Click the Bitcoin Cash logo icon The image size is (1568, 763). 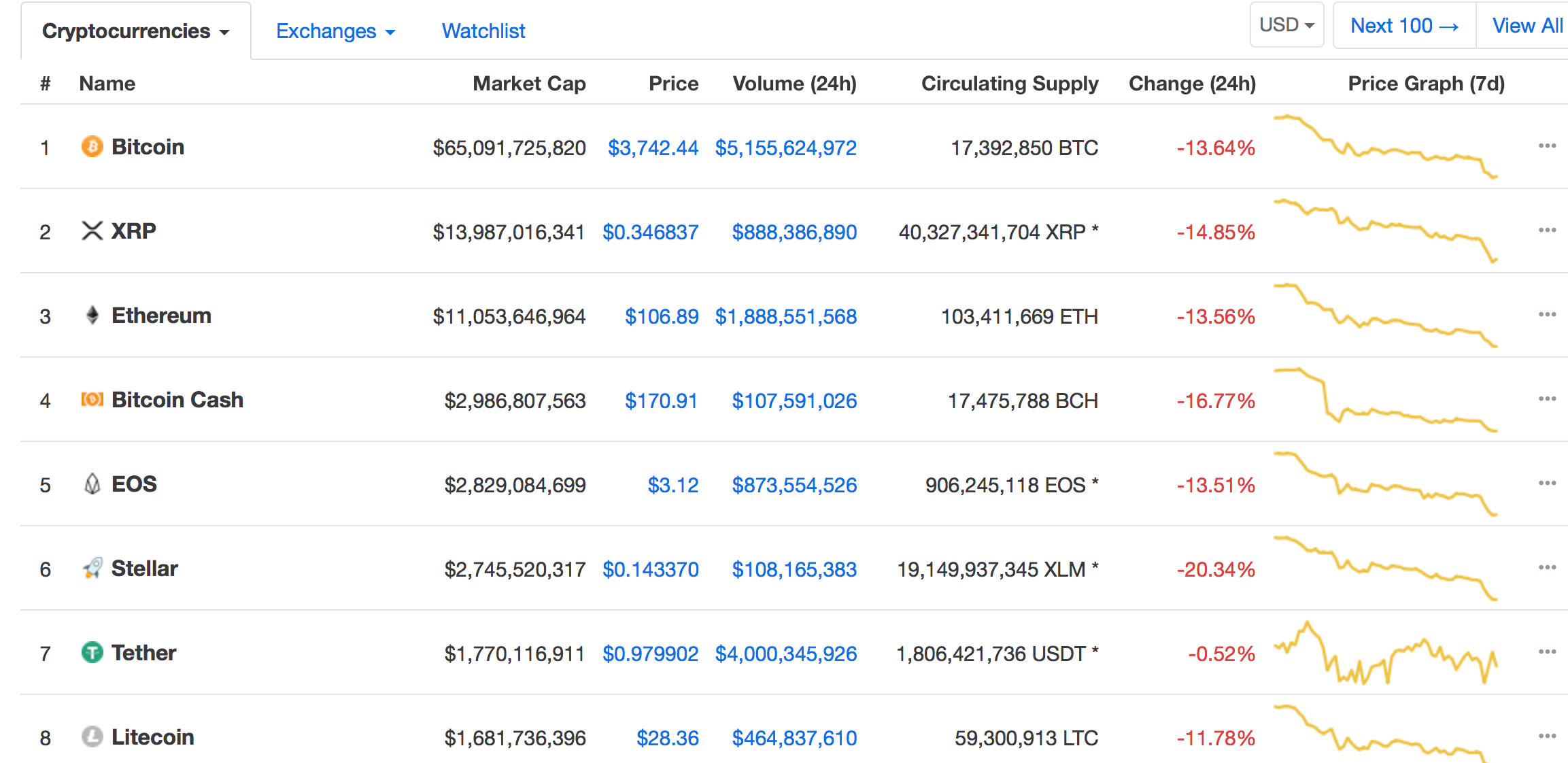(92, 399)
